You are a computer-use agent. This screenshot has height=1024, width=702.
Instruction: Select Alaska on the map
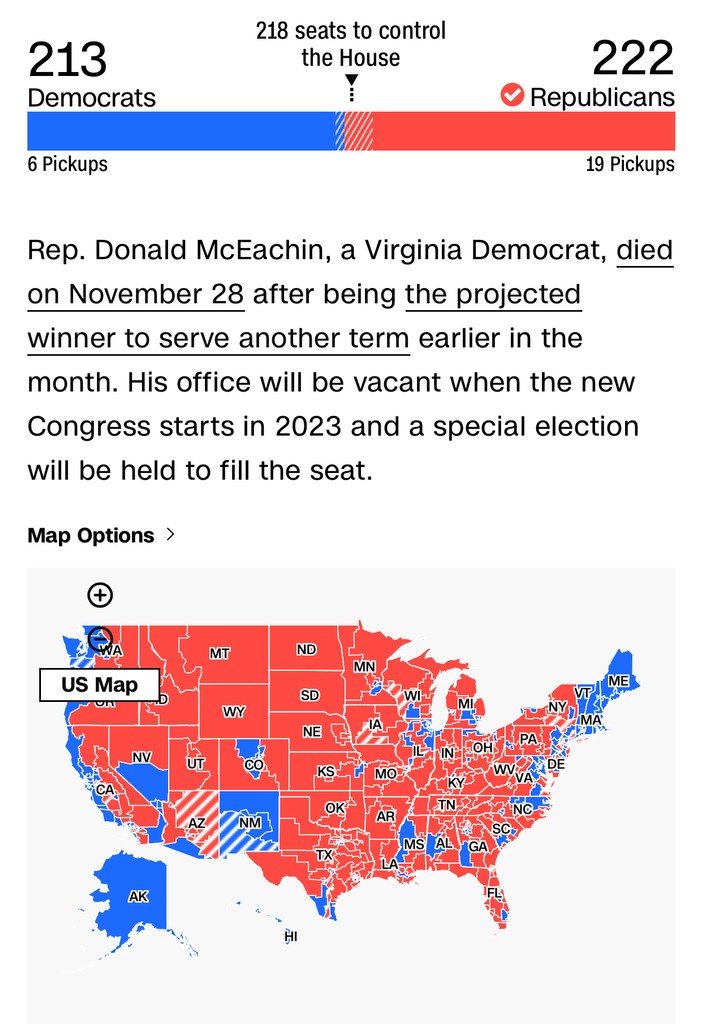138,896
